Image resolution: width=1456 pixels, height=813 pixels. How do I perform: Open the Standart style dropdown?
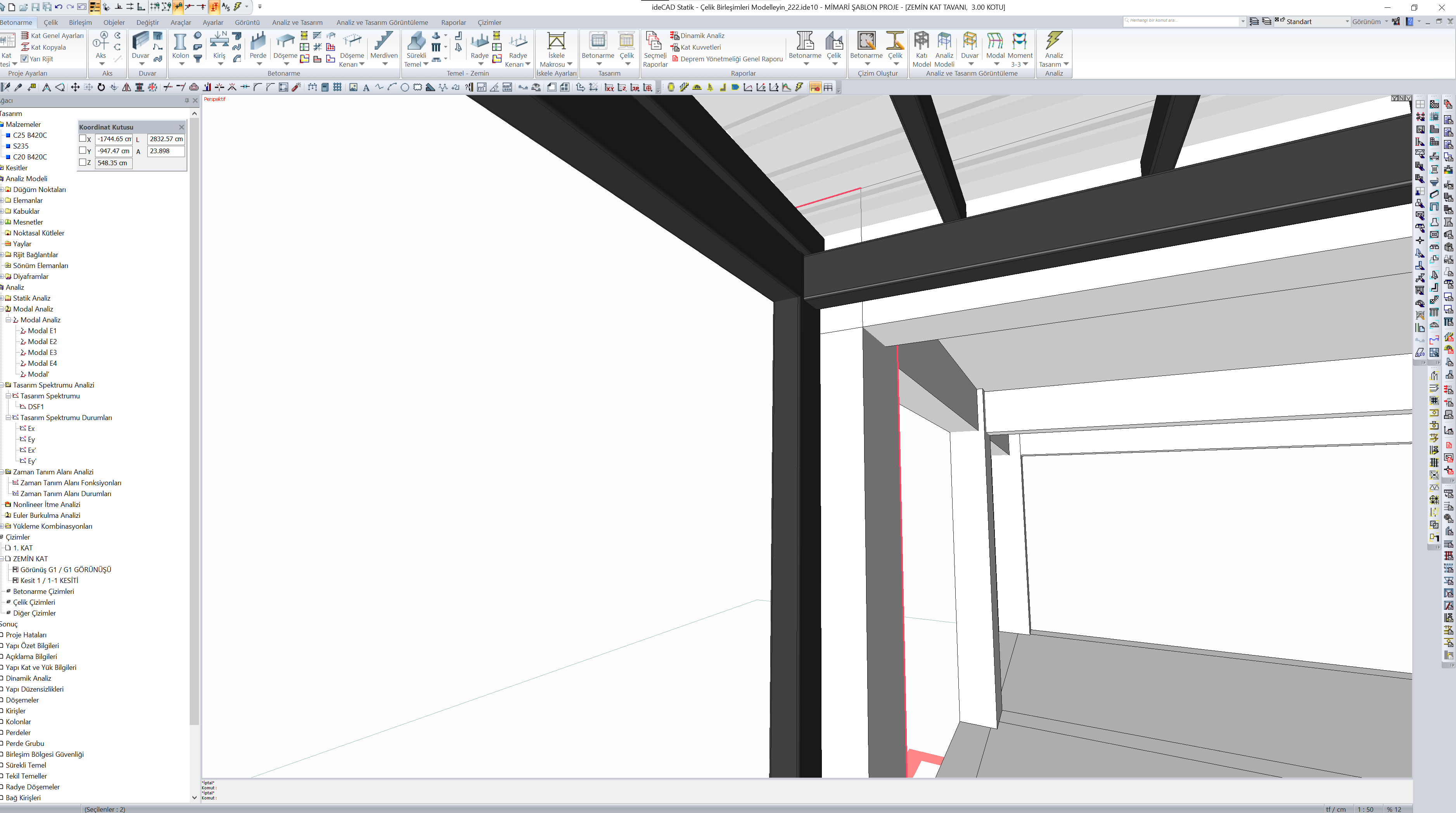point(1347,21)
